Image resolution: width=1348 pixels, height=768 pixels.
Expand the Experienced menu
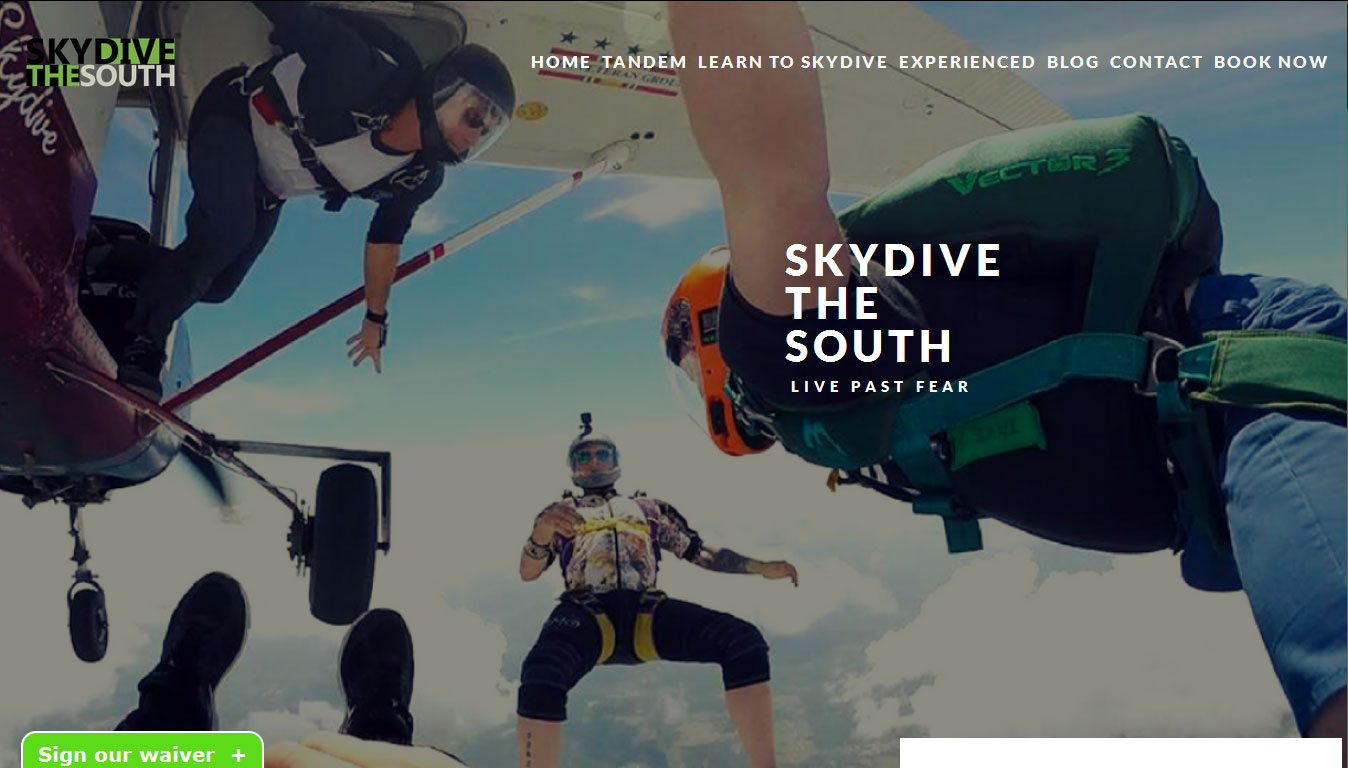[967, 62]
